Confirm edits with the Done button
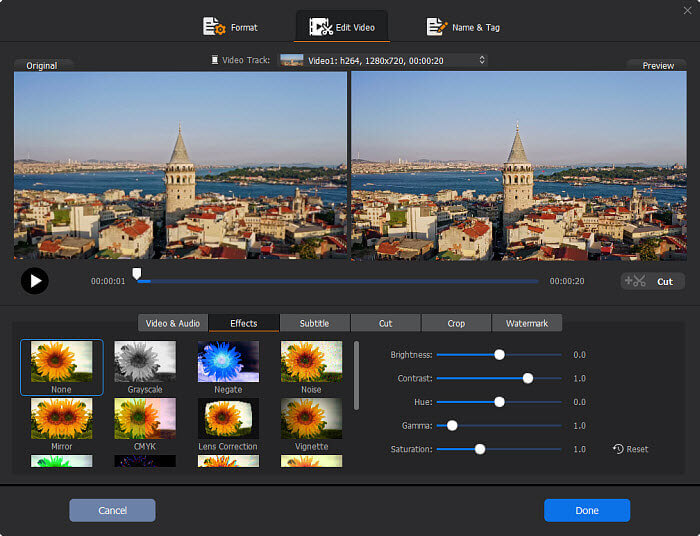700x536 pixels. (587, 510)
